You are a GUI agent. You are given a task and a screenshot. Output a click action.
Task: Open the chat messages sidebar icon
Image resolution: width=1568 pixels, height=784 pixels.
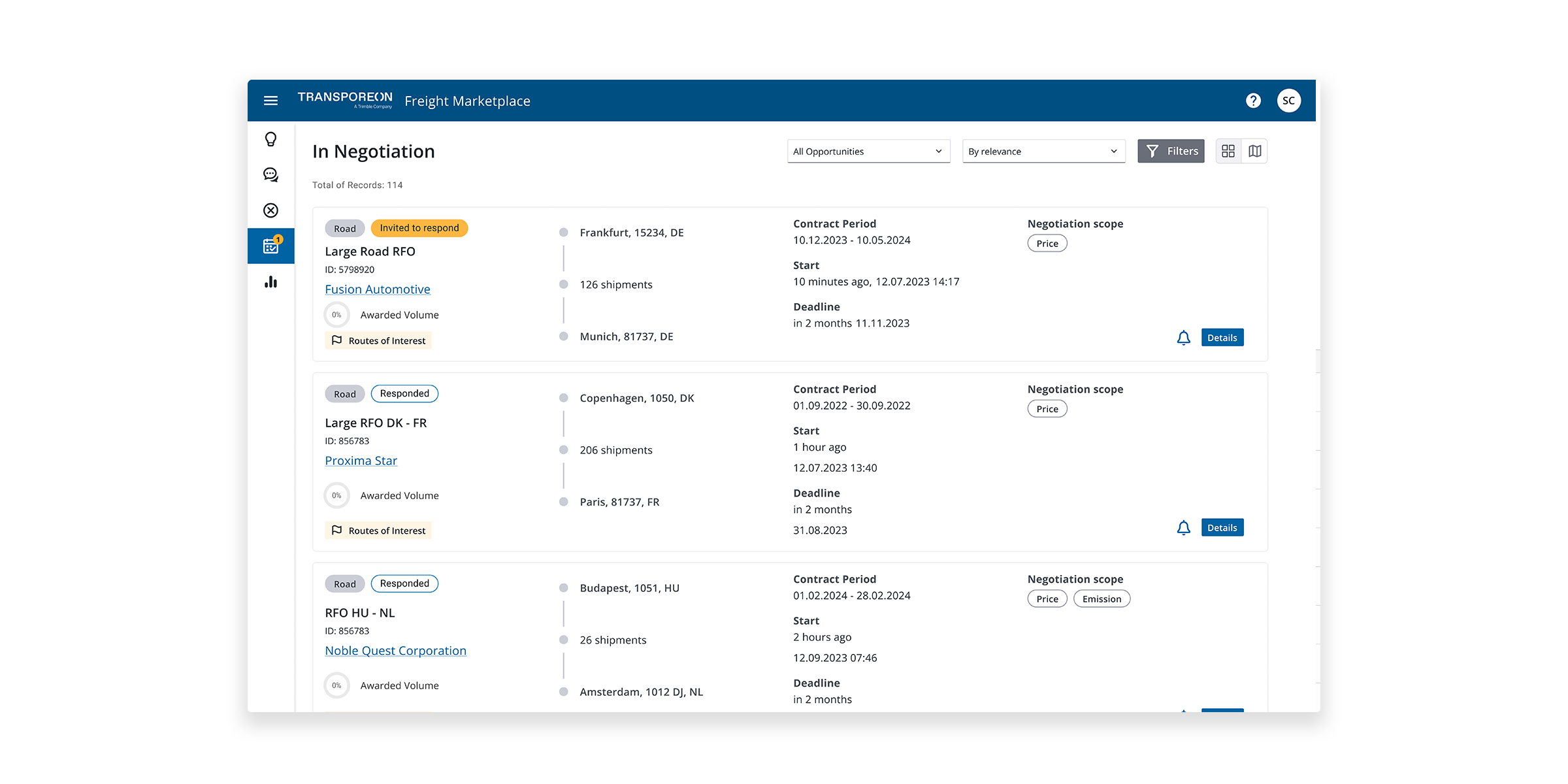(x=270, y=174)
